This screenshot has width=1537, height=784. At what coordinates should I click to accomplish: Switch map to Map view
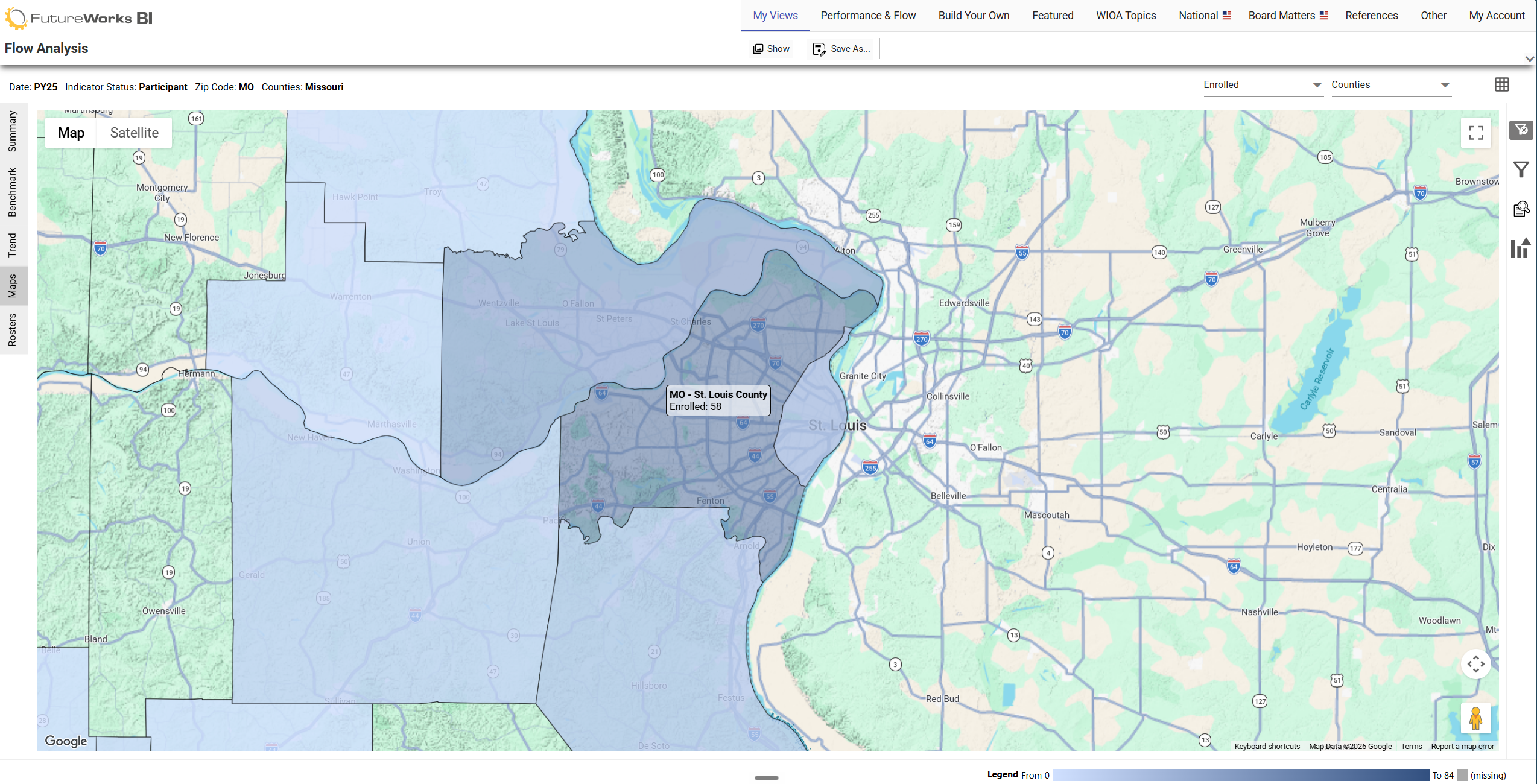click(71, 133)
